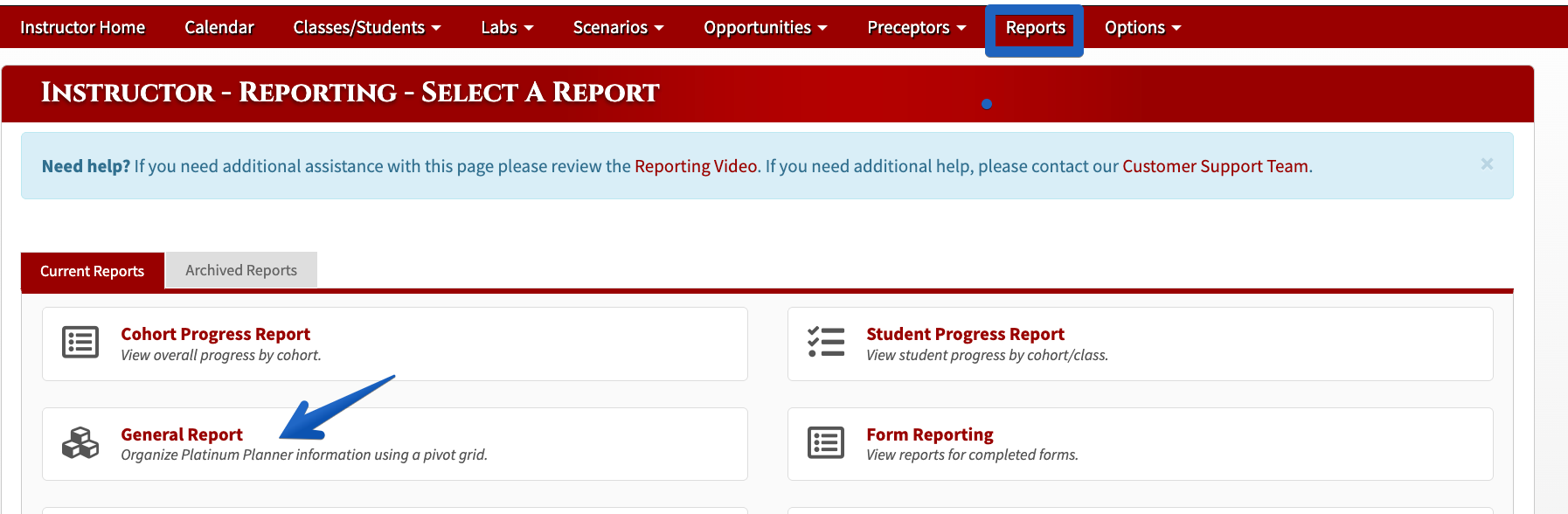Open the Student Progress Report link
Screen dimensions: 1568x514
coord(965,334)
